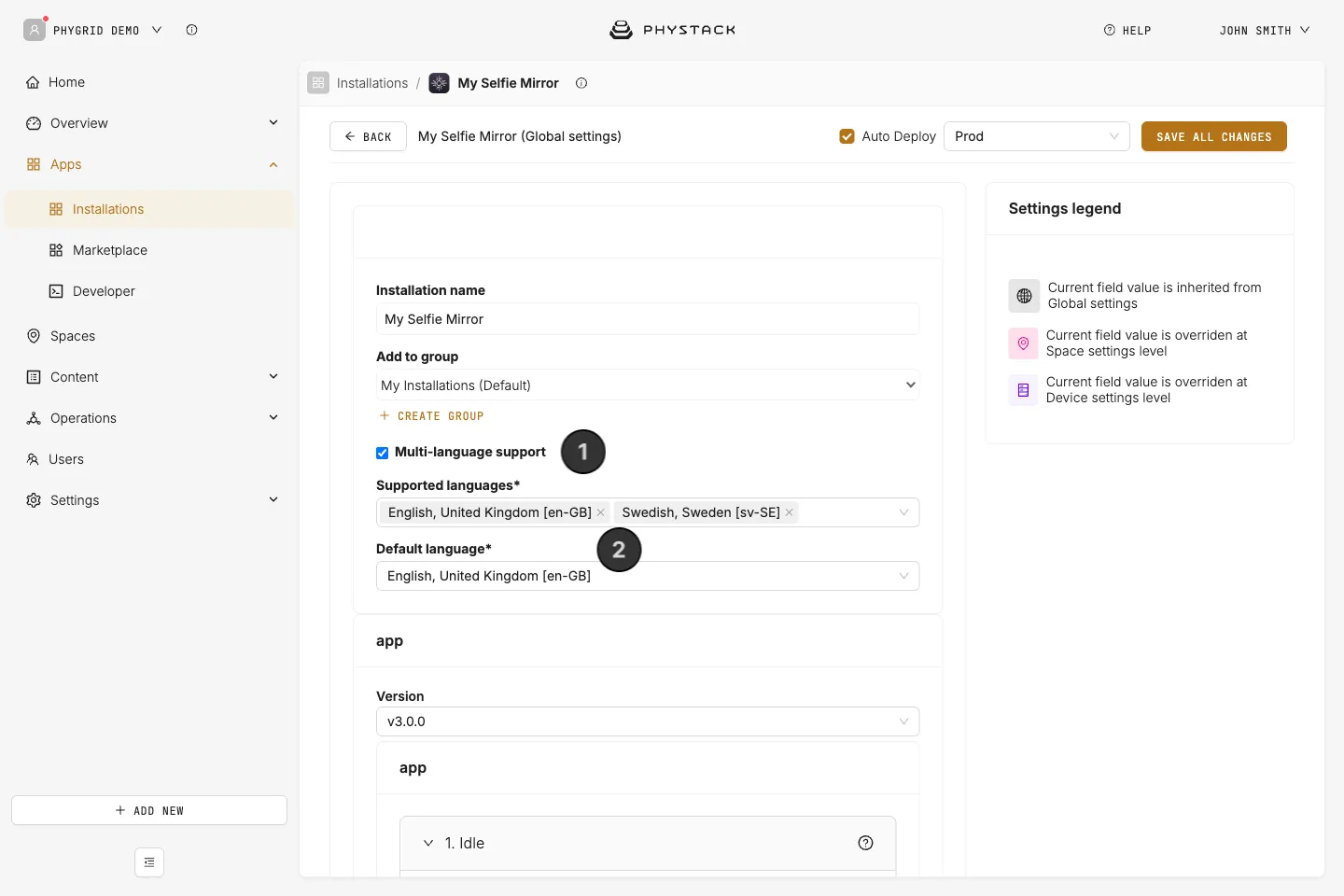Toggle the Multi-language support checkbox
Image resolution: width=1344 pixels, height=896 pixels.
(x=382, y=453)
